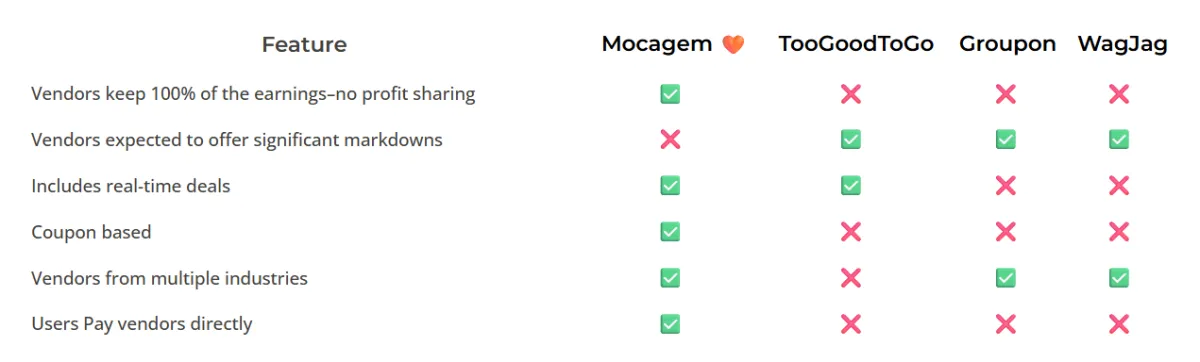Click WagJag's green check for multiple industries

1119,278
